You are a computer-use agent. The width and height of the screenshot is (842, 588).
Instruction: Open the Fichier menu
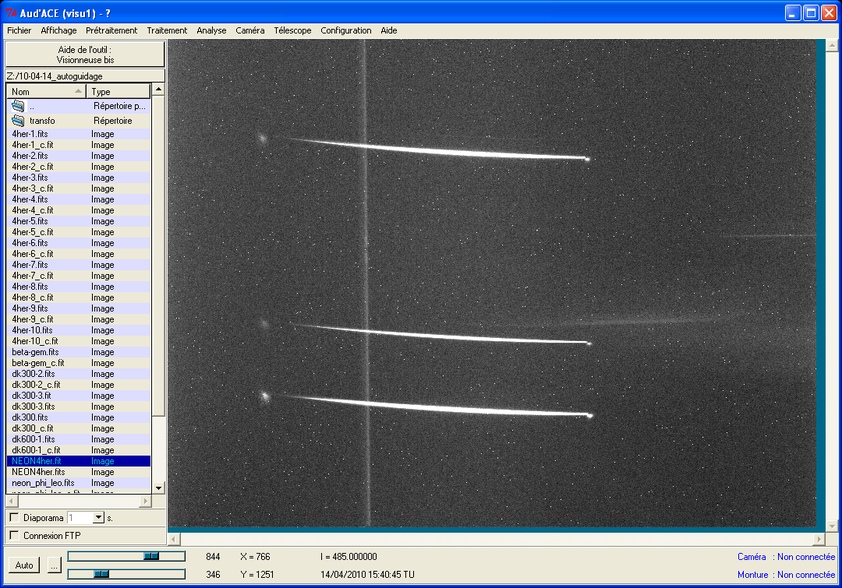(19, 31)
